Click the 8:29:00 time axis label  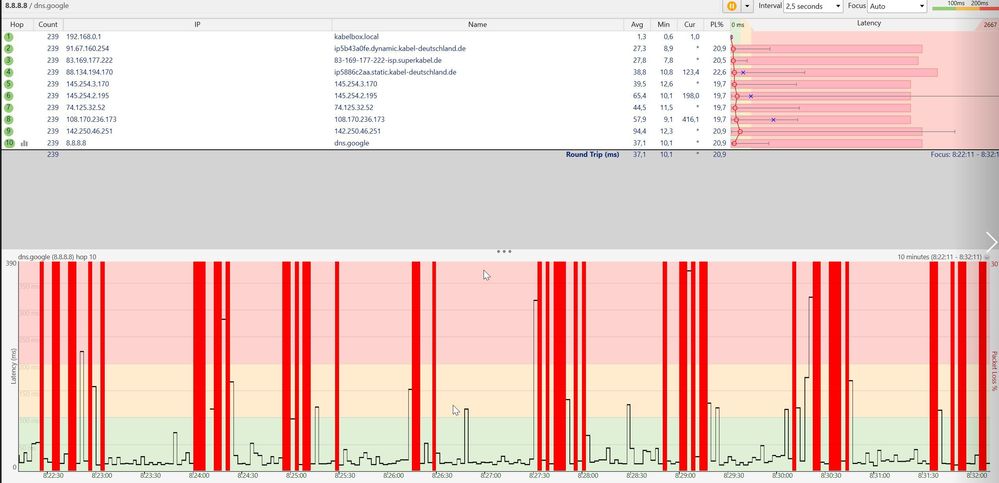coord(685,475)
